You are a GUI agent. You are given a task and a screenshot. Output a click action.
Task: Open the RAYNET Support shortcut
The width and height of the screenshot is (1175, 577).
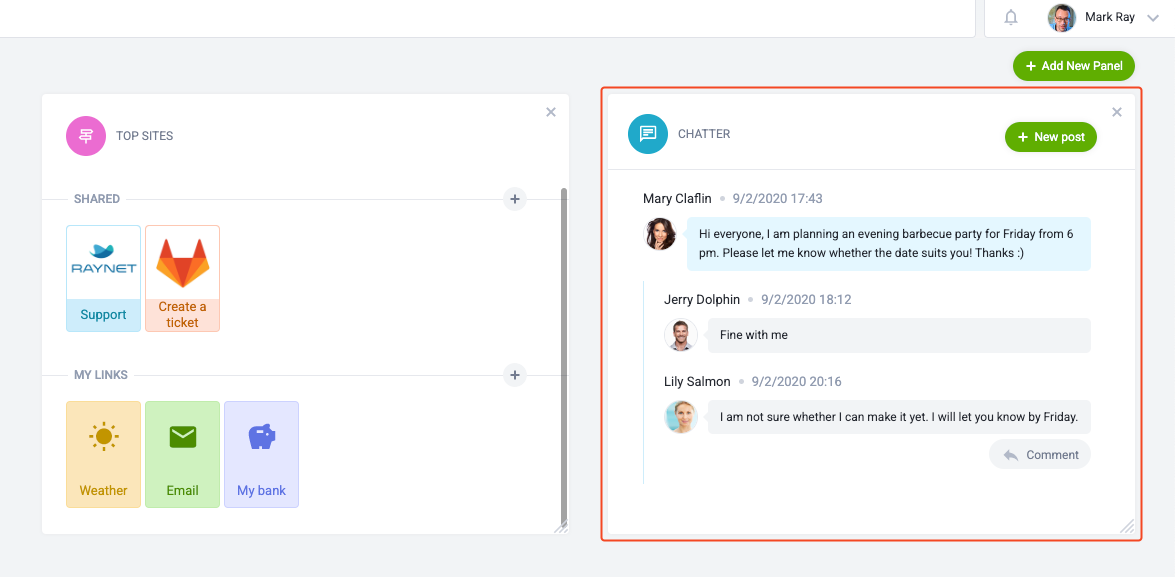(x=103, y=278)
